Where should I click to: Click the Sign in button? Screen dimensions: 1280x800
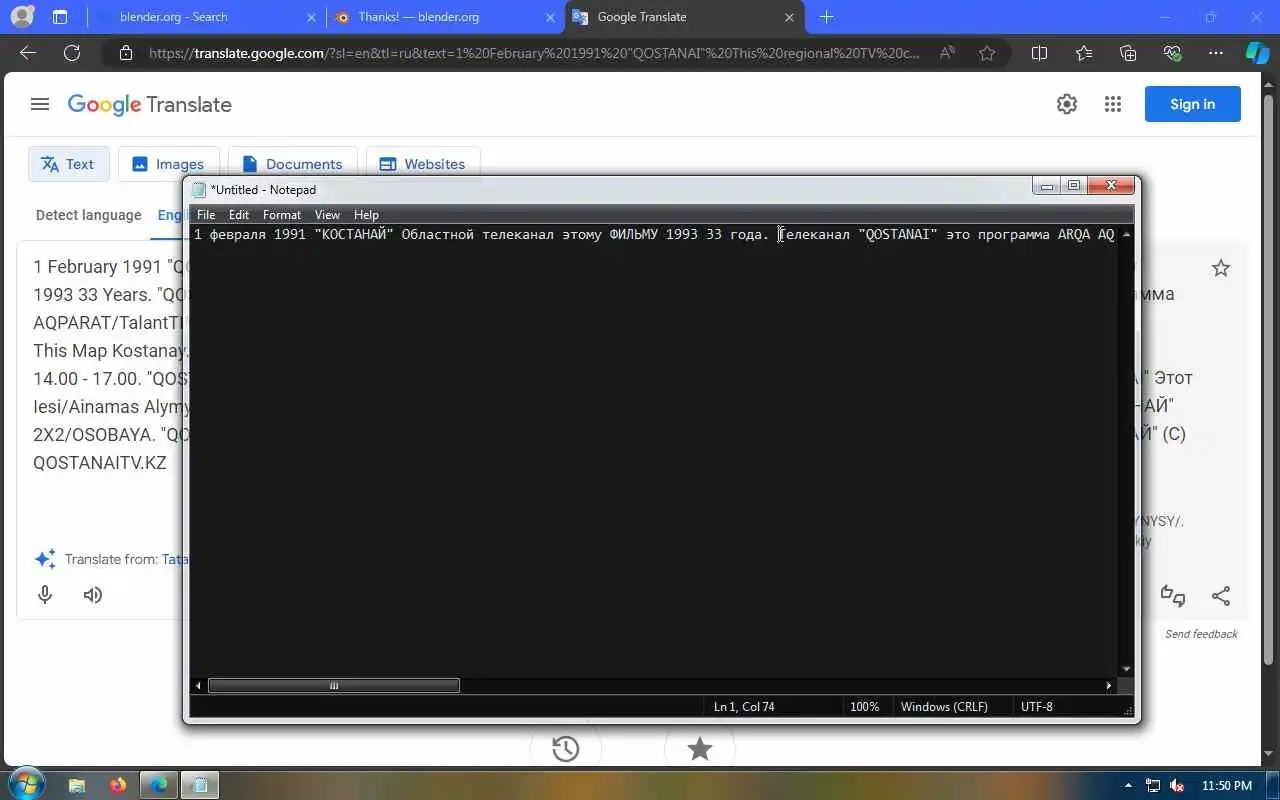pos(1193,104)
